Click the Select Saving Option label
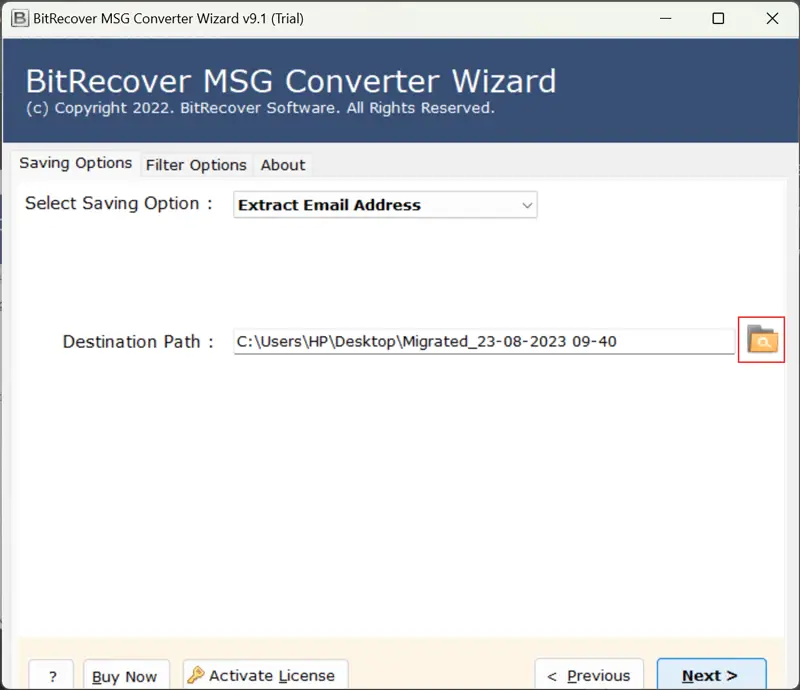 point(119,203)
